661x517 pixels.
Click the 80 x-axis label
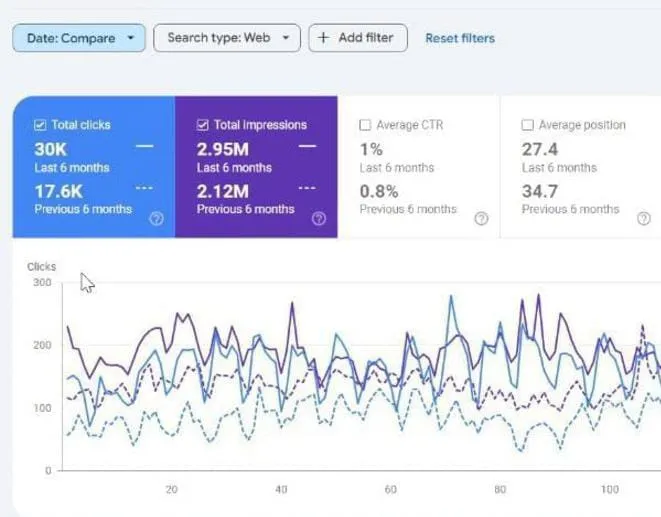pos(500,489)
